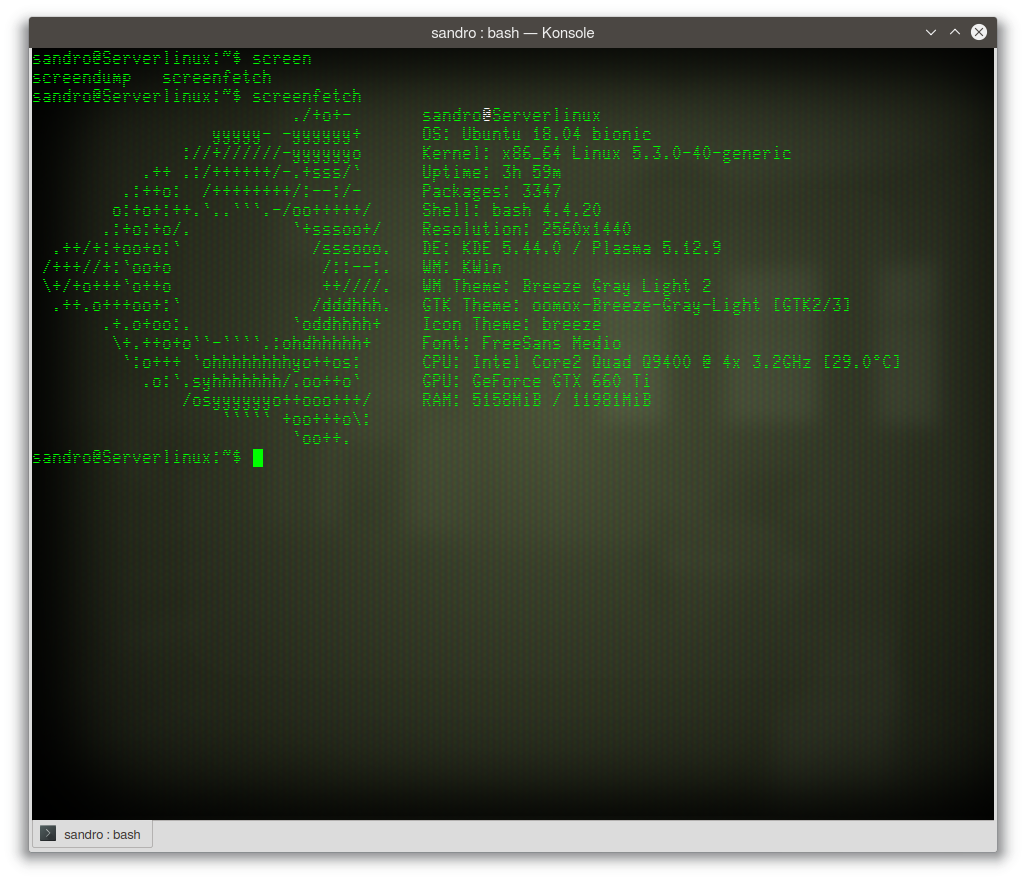
Task: Click the 'CPU: Intel Core2 Quad Q9400' line
Action: [661, 362]
